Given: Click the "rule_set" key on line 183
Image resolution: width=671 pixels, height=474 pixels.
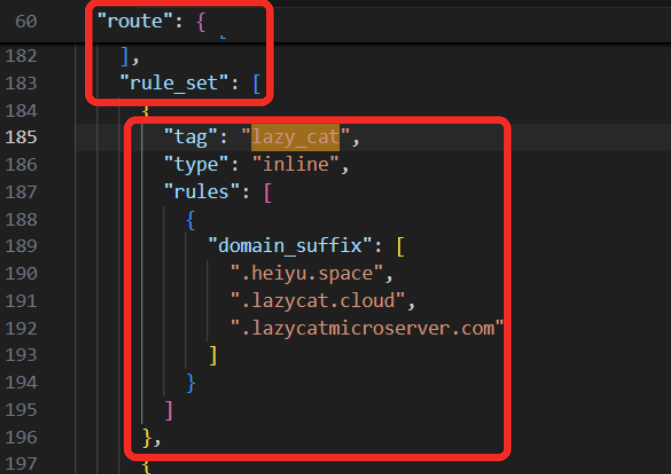Looking at the screenshot, I should 174,83.
